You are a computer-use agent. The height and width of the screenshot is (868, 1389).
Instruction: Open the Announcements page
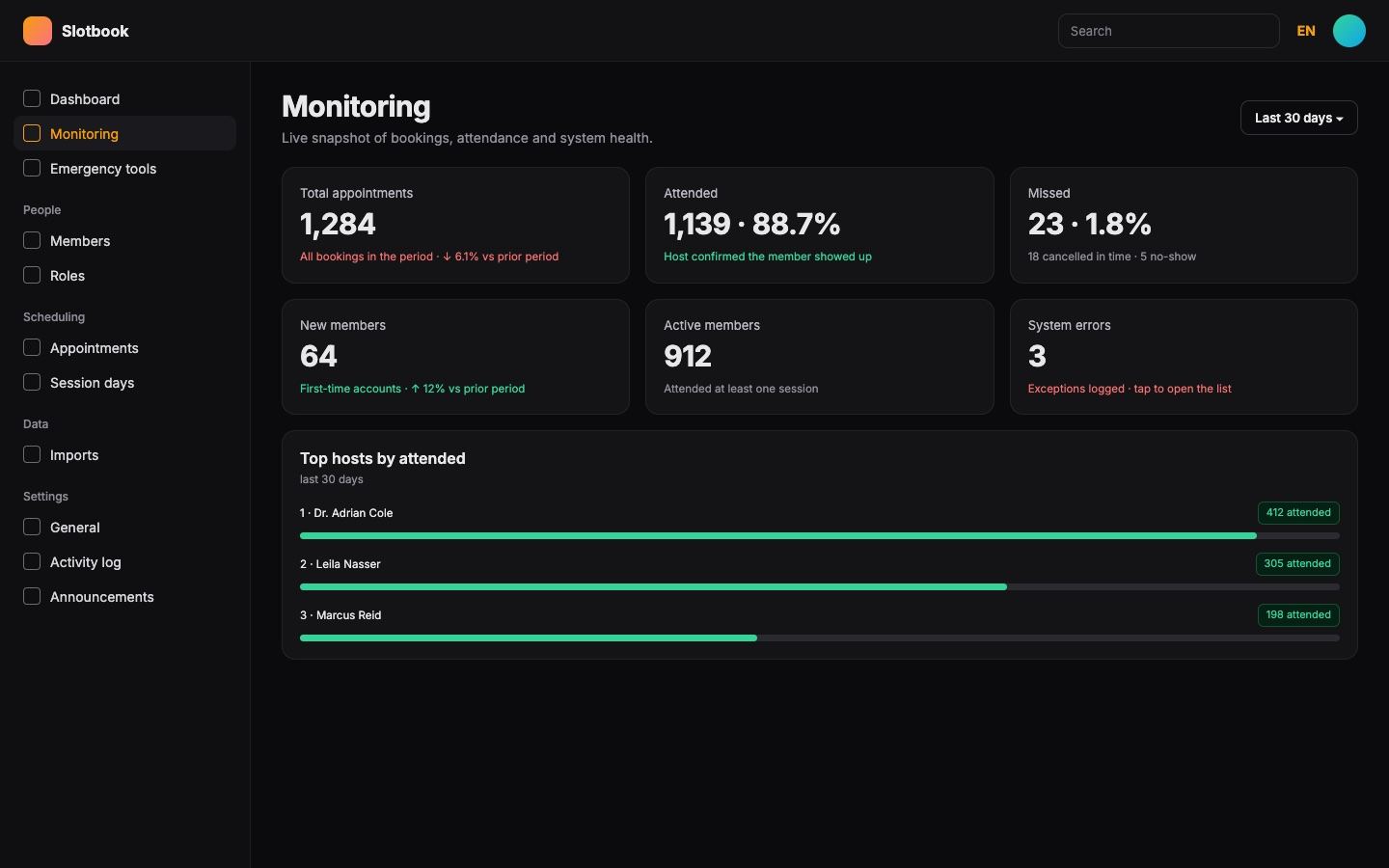pyautogui.click(x=124, y=596)
